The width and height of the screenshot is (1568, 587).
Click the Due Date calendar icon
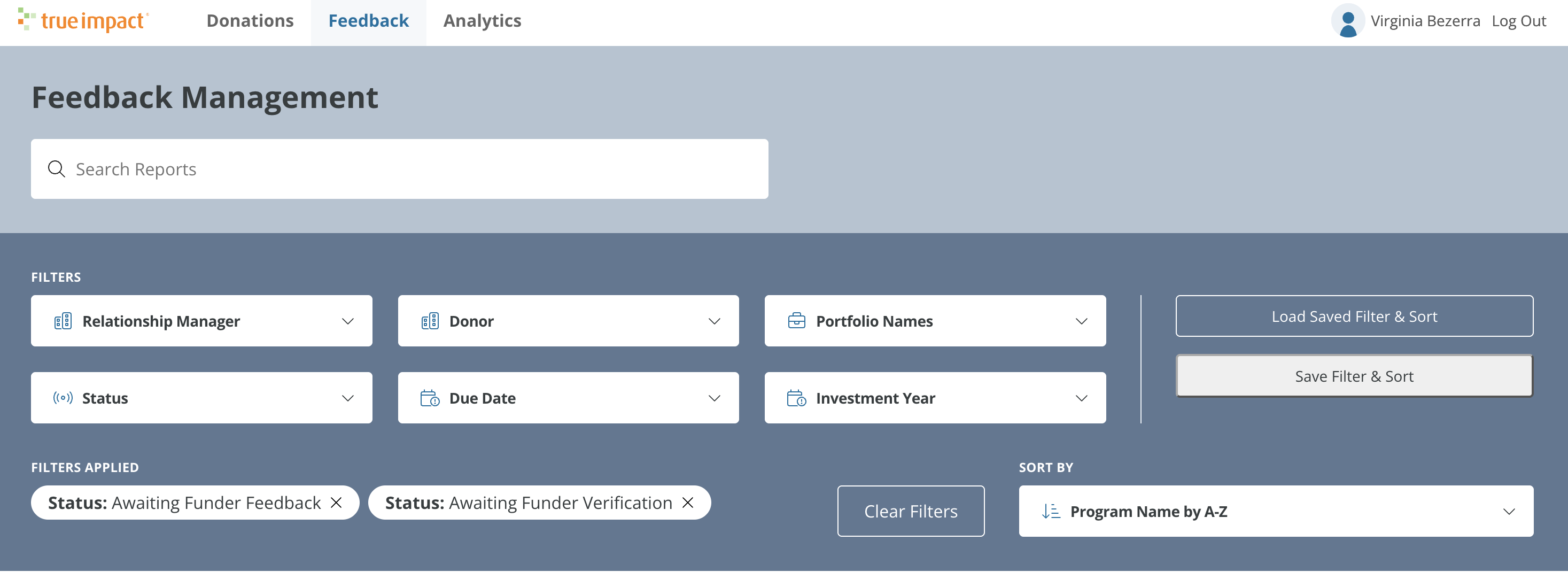430,398
